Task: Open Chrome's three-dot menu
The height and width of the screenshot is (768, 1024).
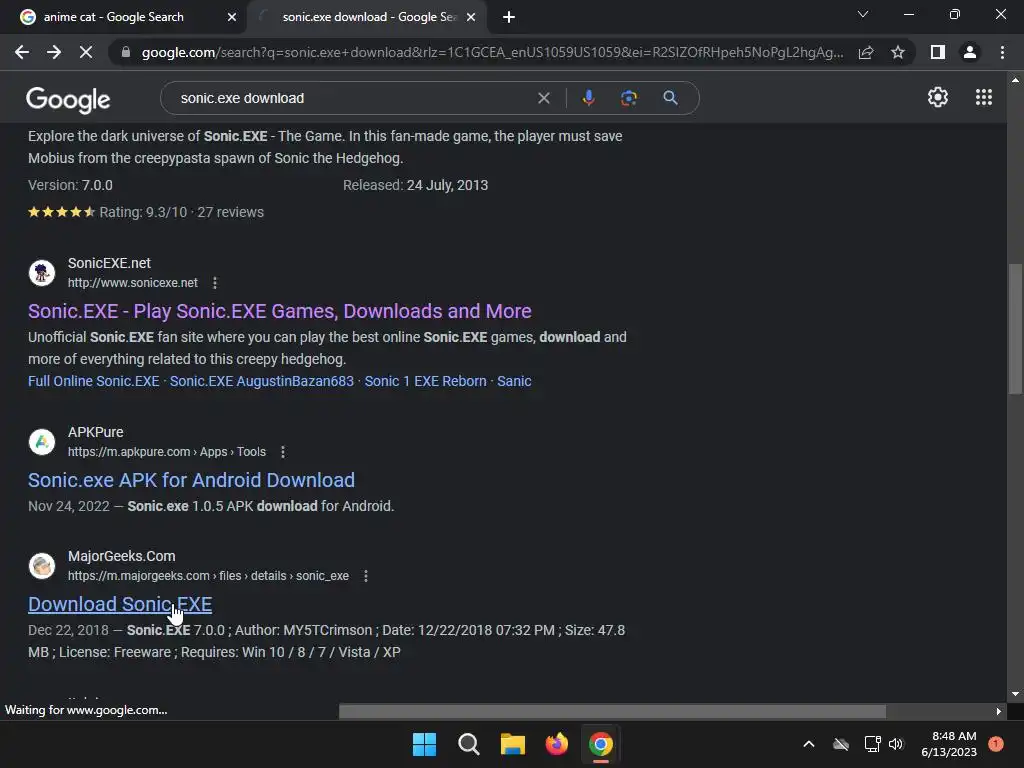Action: tap(1002, 52)
